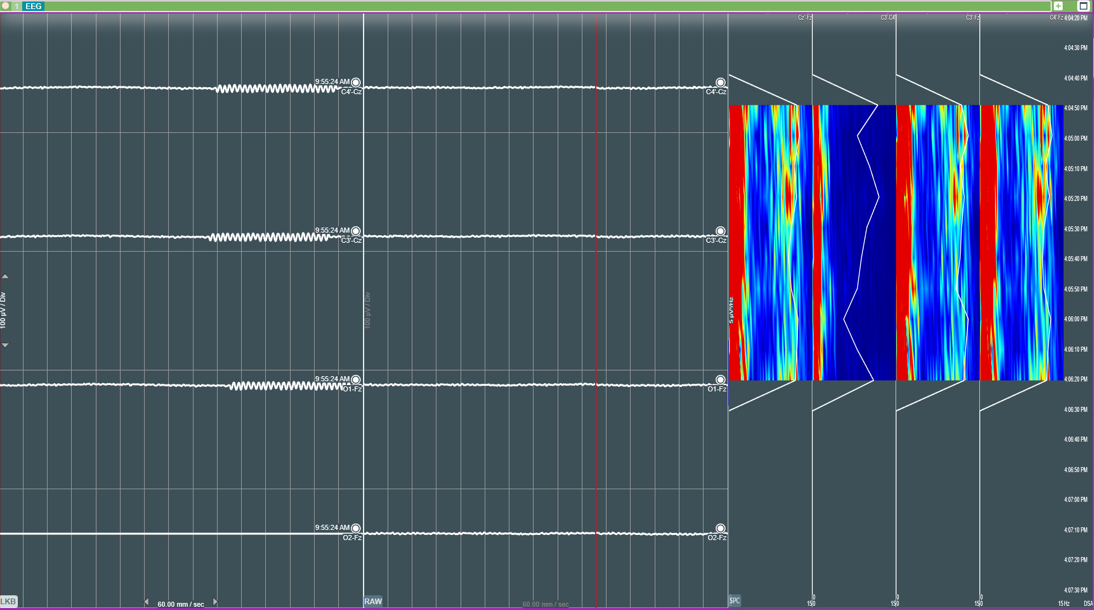Click the 9:55:24 AM timestamp on C3'-Cz trace
This screenshot has width=1094, height=610.
point(332,230)
